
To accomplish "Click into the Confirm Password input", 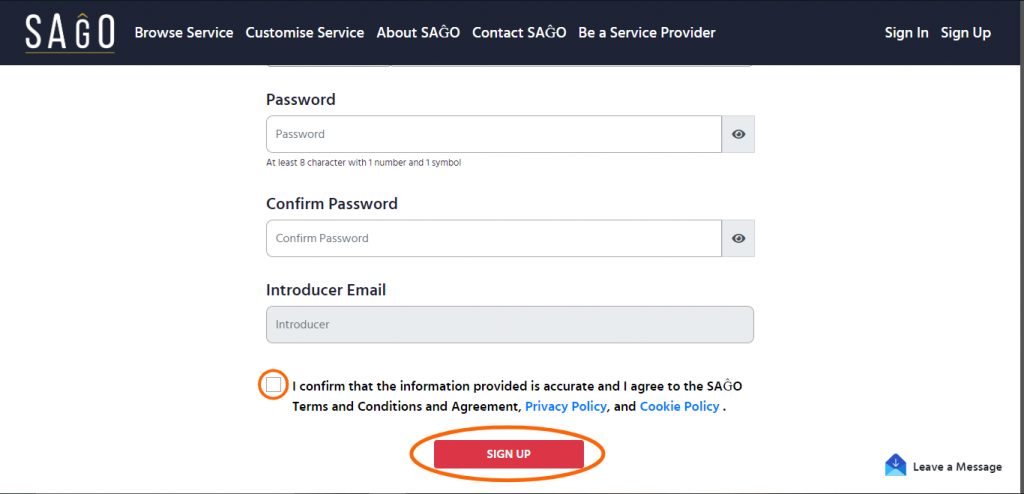I will [493, 238].
